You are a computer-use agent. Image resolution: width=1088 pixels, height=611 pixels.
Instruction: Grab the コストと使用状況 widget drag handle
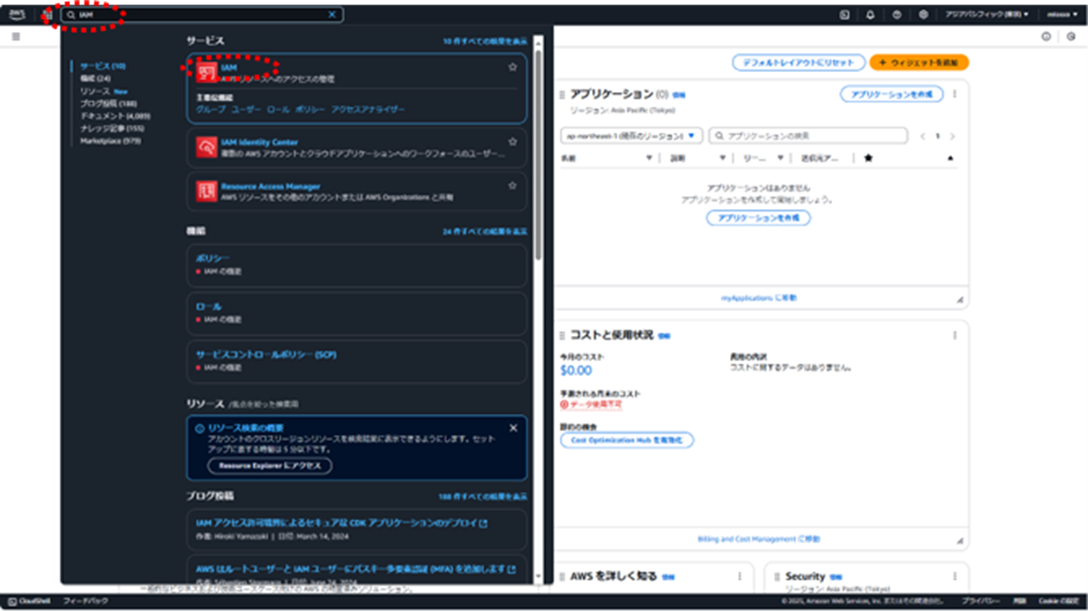coord(562,336)
